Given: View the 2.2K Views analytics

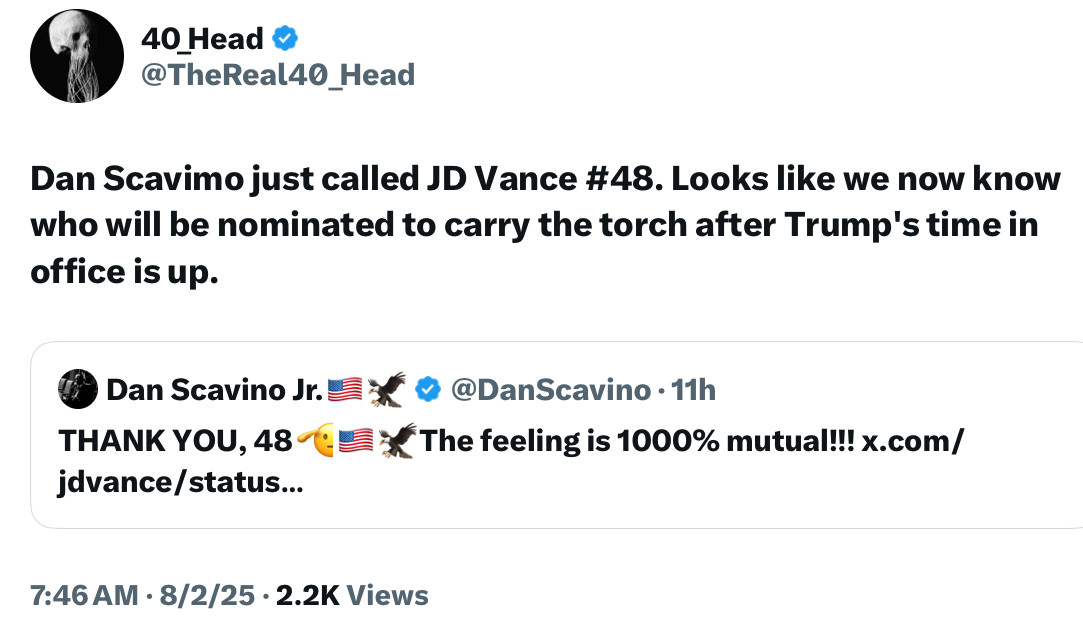Looking at the screenshot, I should (352, 596).
